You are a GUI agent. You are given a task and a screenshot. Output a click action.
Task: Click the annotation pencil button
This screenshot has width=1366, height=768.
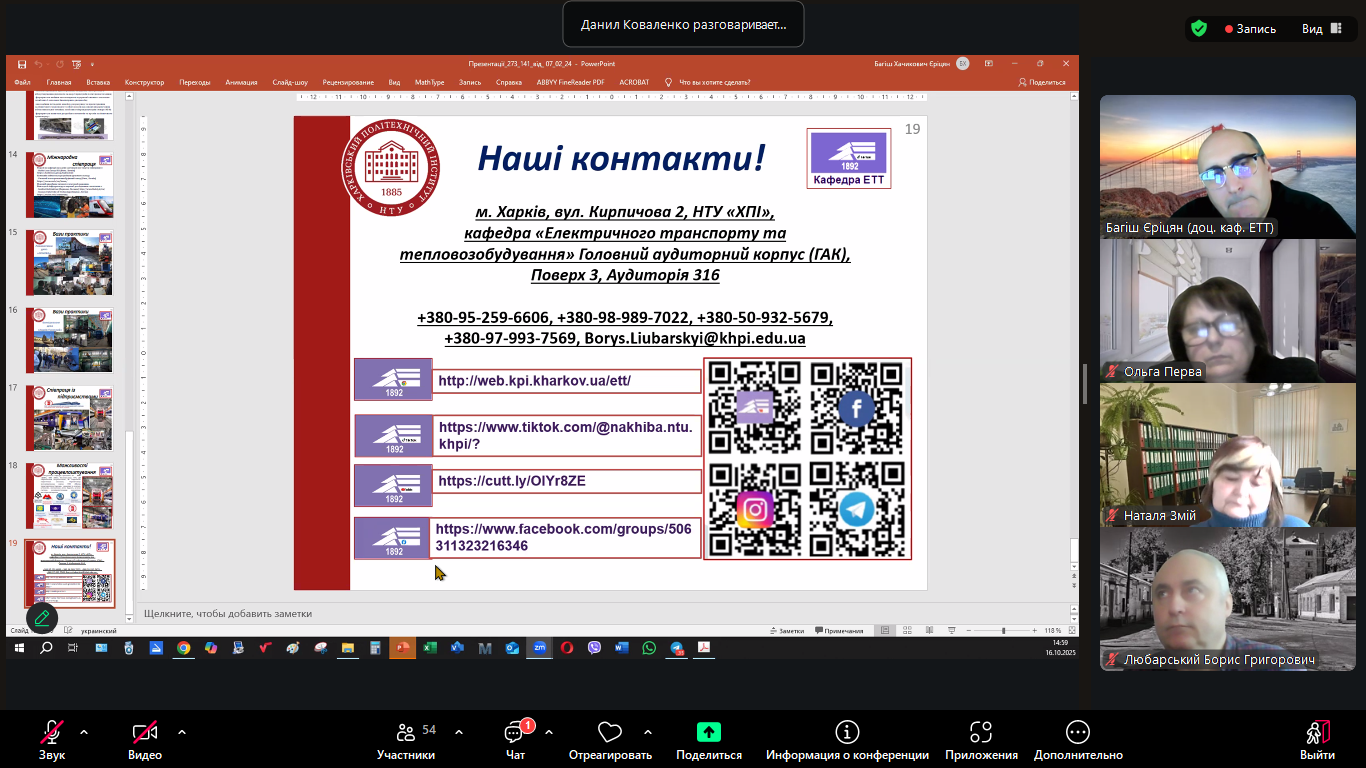(42, 617)
